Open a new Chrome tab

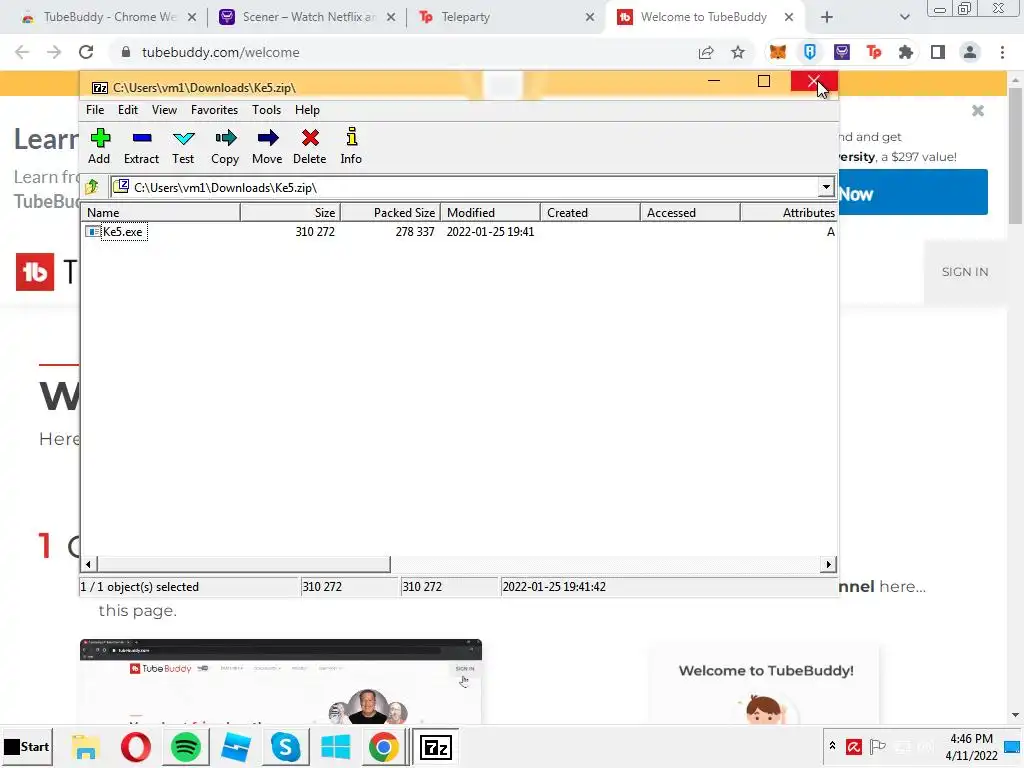click(x=827, y=17)
